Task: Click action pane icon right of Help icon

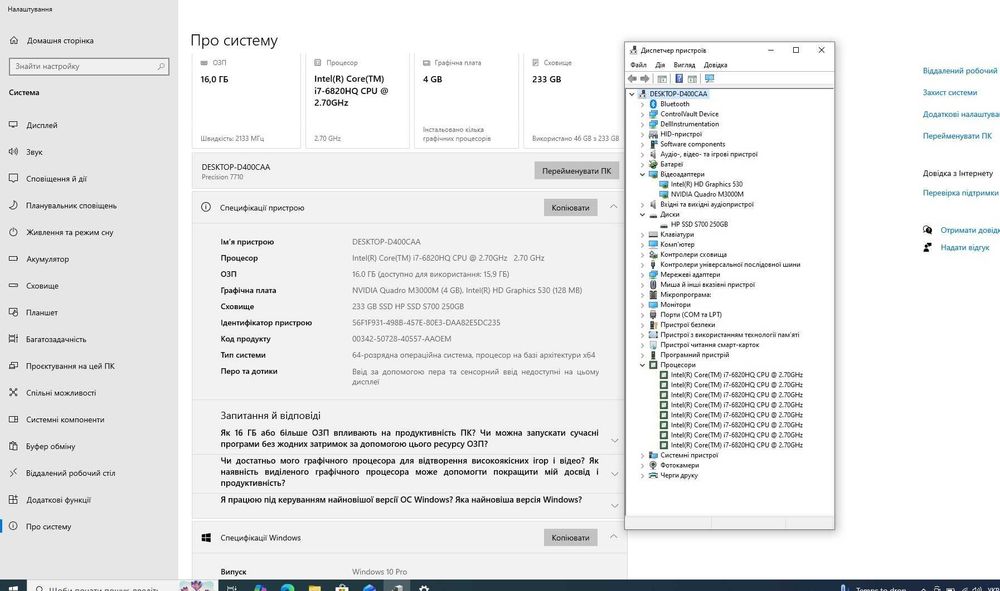Action: pyautogui.click(x=692, y=78)
